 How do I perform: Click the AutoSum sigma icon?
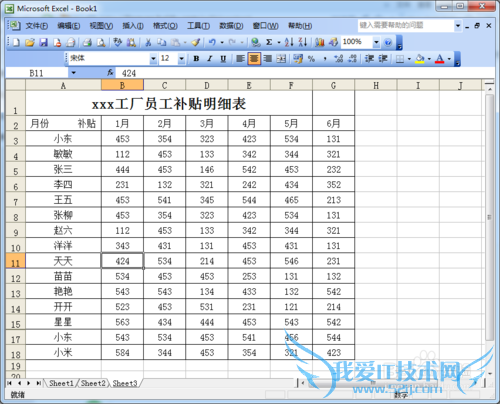tap(269, 42)
